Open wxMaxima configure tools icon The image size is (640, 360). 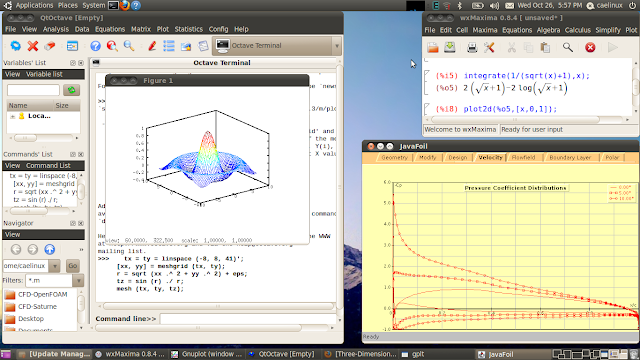pyautogui.click(x=489, y=47)
